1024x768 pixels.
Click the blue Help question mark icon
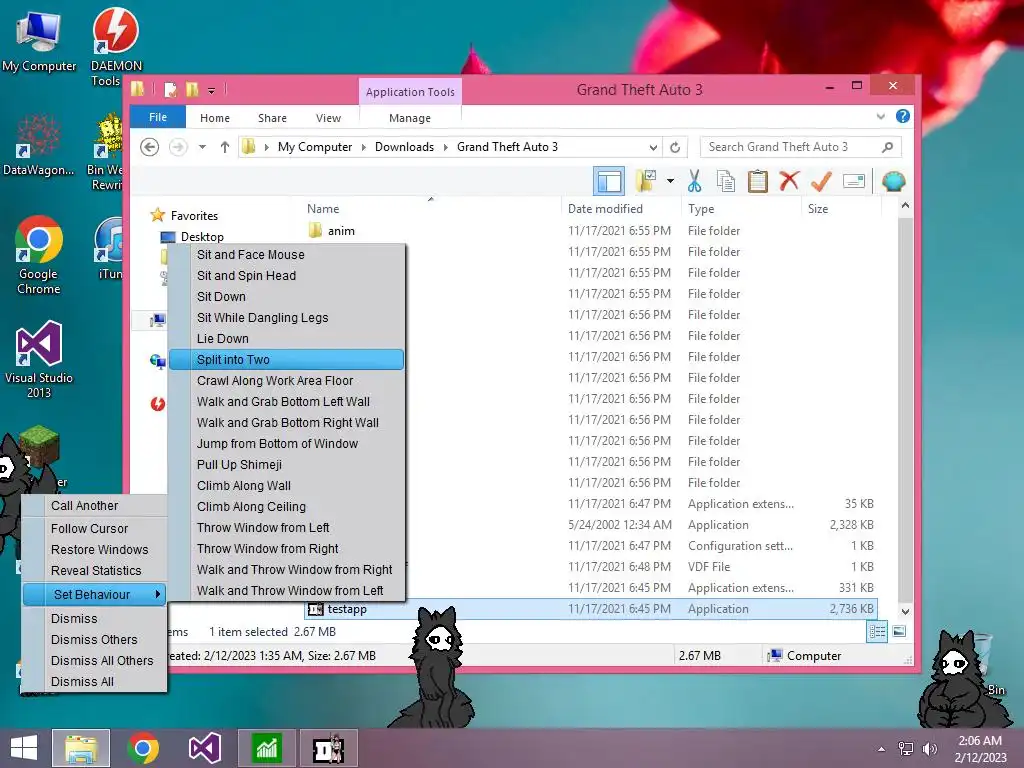pos(903,116)
